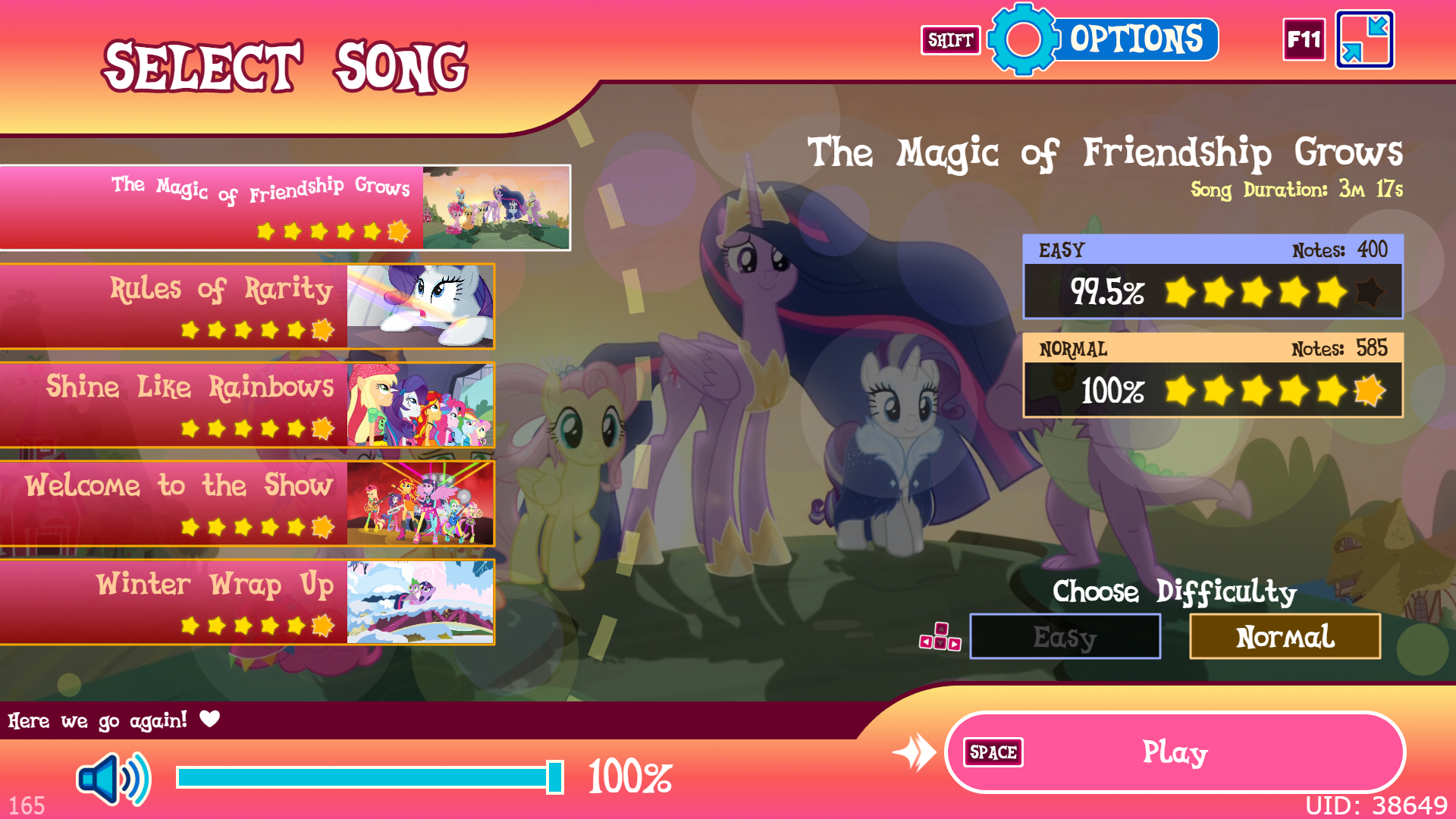This screenshot has width=1456, height=819.
Task: Click the SHIFT key indicator icon
Action: (951, 40)
